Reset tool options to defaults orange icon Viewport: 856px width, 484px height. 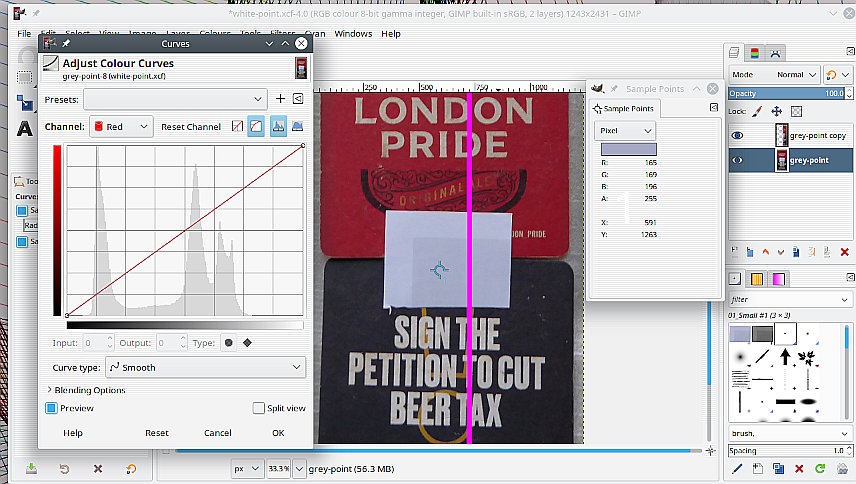click(x=131, y=468)
